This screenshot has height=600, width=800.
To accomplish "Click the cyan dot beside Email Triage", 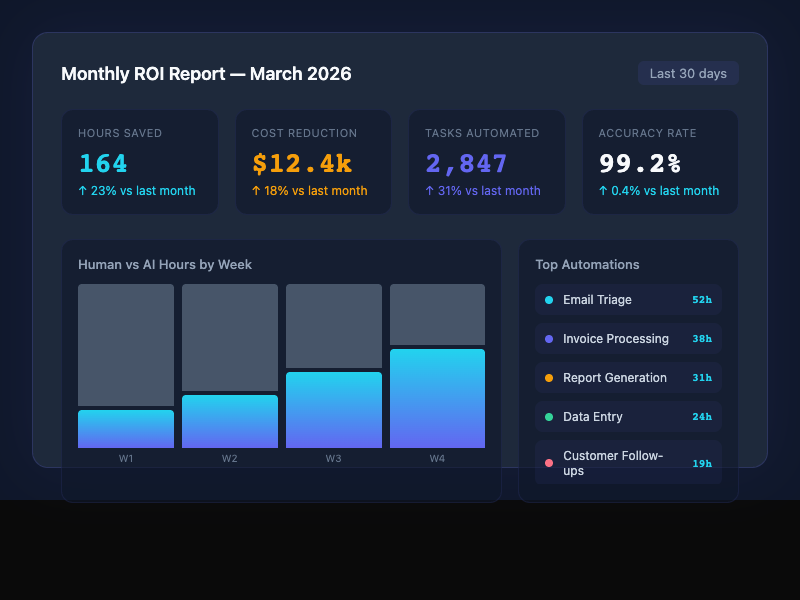I will pyautogui.click(x=549, y=300).
